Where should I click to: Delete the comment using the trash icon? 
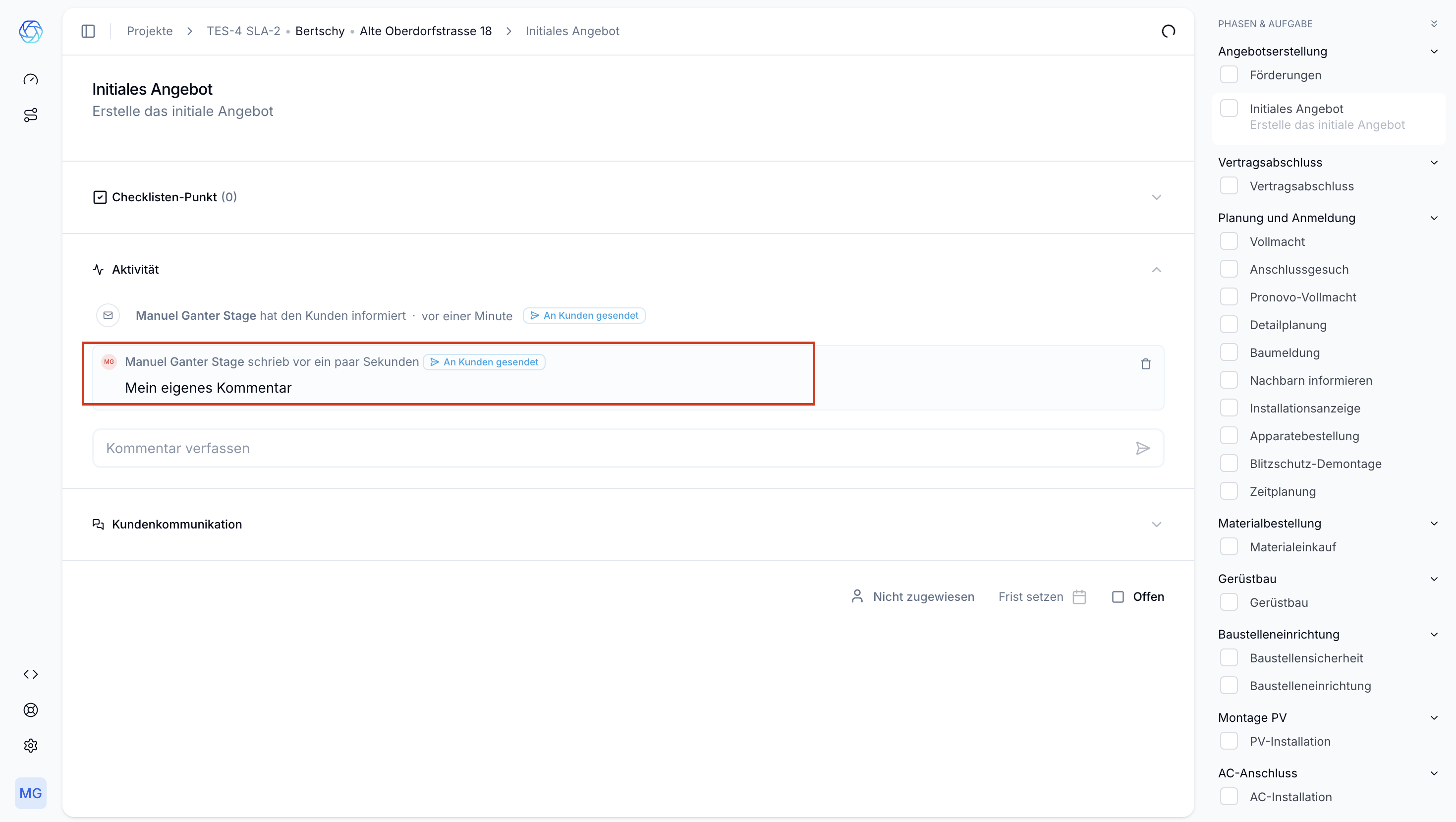pyautogui.click(x=1145, y=364)
